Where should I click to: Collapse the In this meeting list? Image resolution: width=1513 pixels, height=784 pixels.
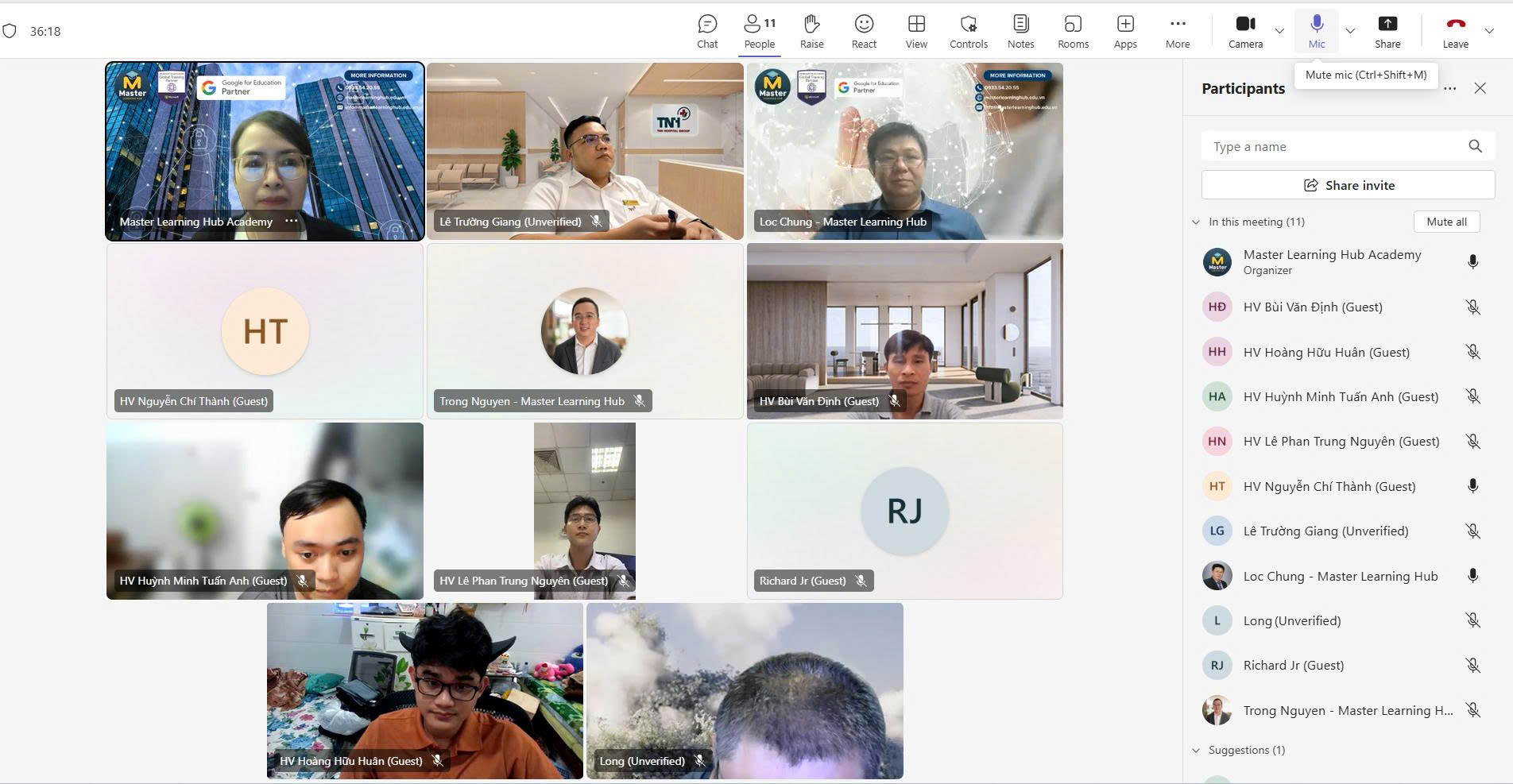(x=1196, y=222)
